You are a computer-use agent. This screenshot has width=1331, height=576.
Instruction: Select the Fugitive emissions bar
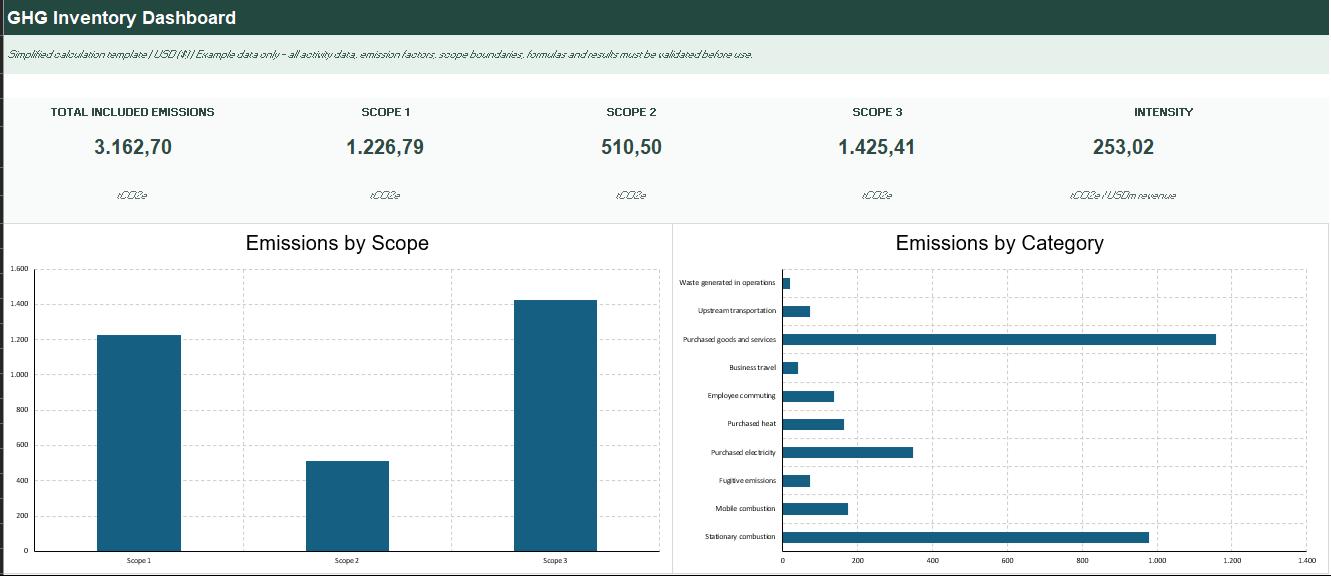click(x=796, y=481)
